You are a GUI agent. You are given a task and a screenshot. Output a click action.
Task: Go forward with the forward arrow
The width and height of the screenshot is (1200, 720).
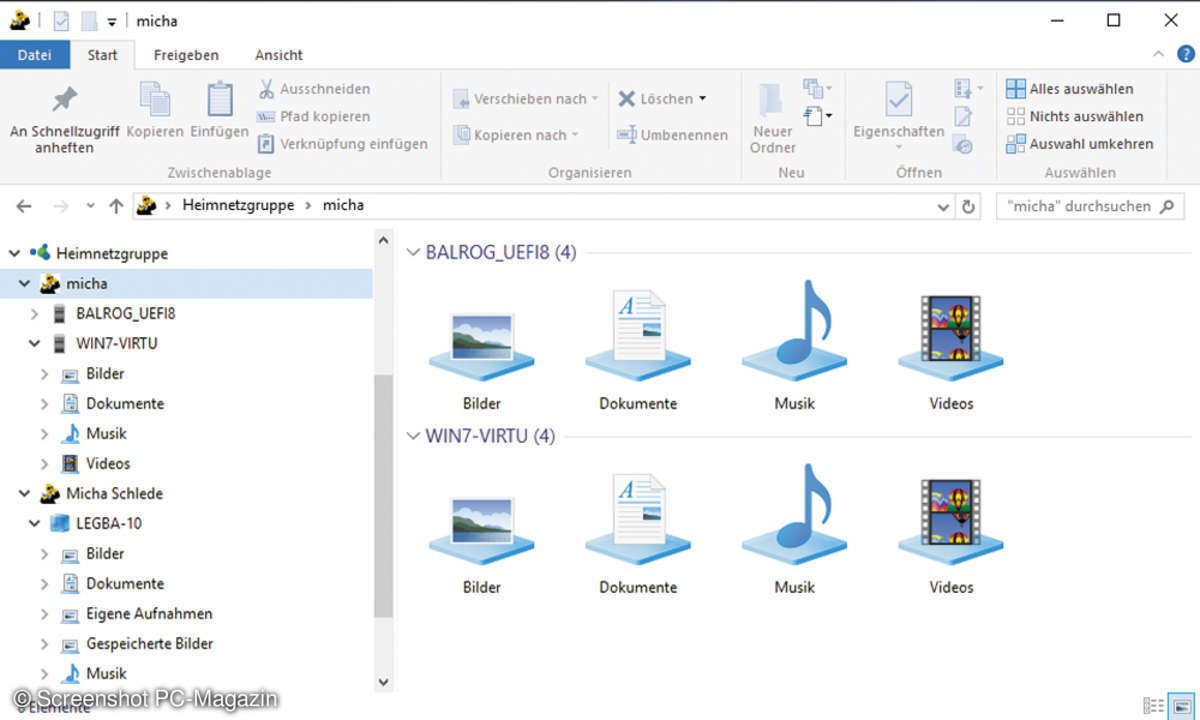(61, 206)
